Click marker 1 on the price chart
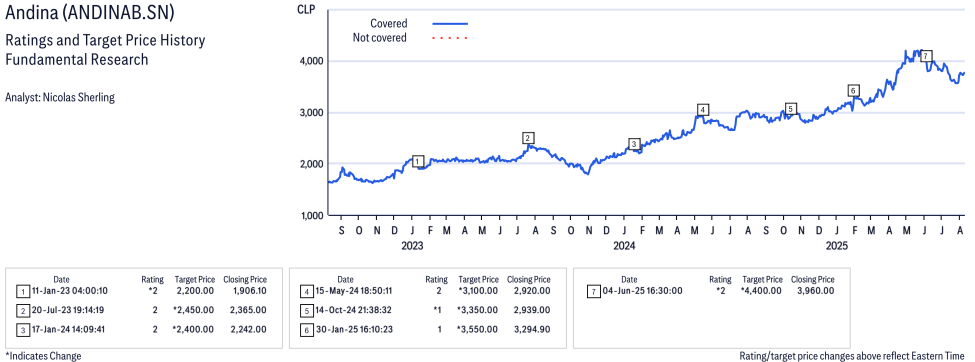 point(418,161)
